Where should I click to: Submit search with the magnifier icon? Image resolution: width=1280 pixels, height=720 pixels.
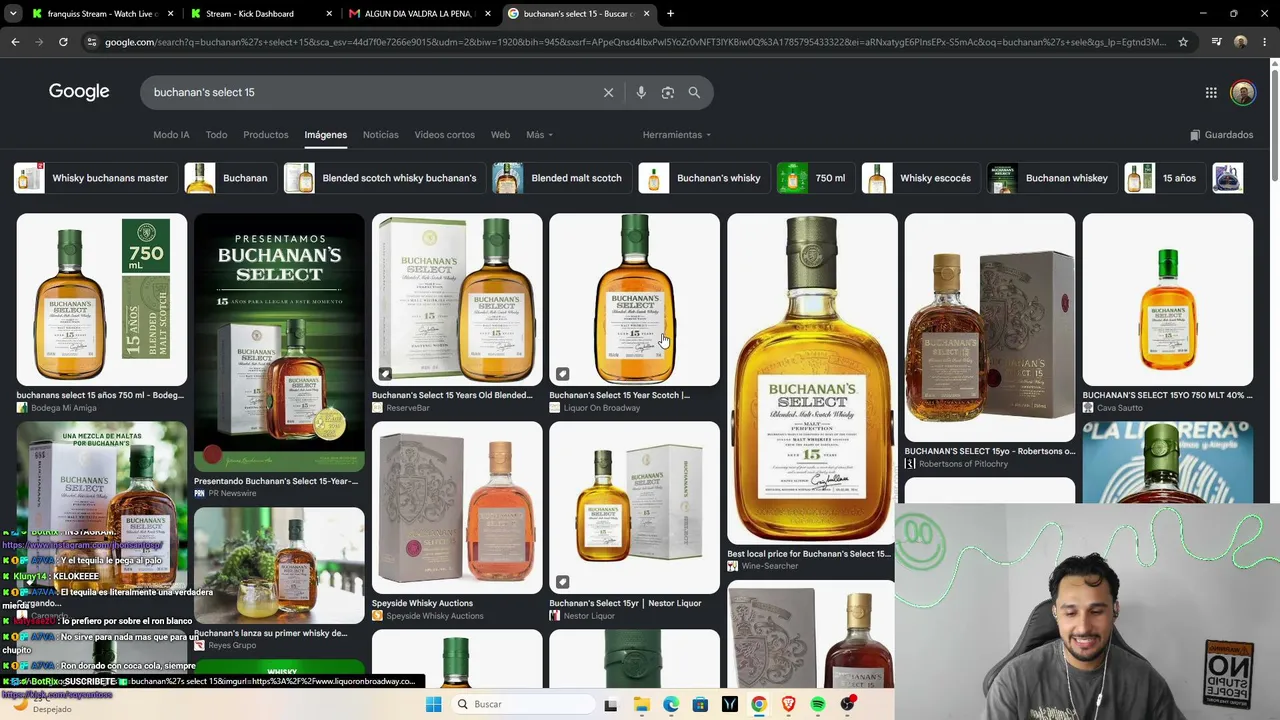coord(694,92)
